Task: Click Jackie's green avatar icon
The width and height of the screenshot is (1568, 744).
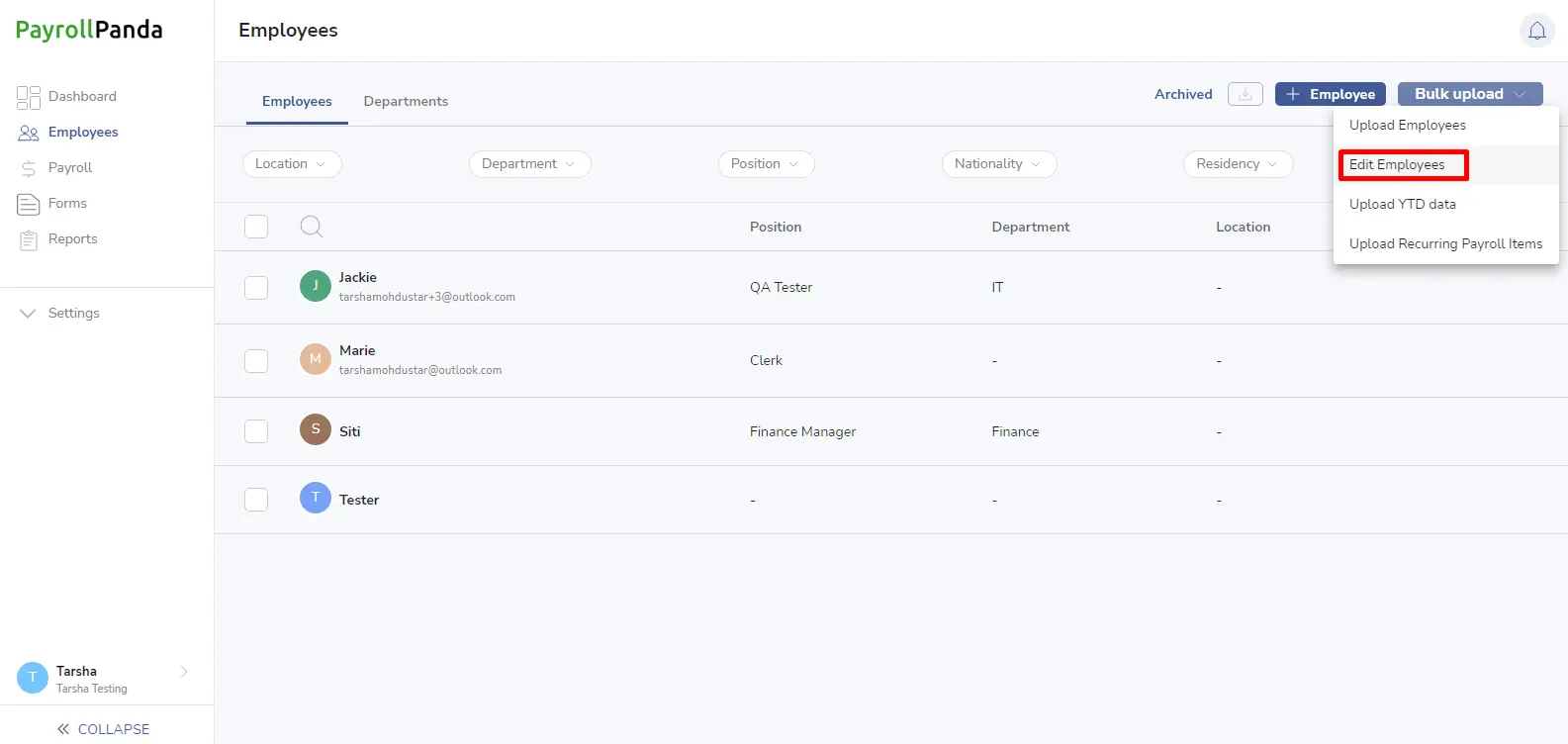Action: (315, 286)
